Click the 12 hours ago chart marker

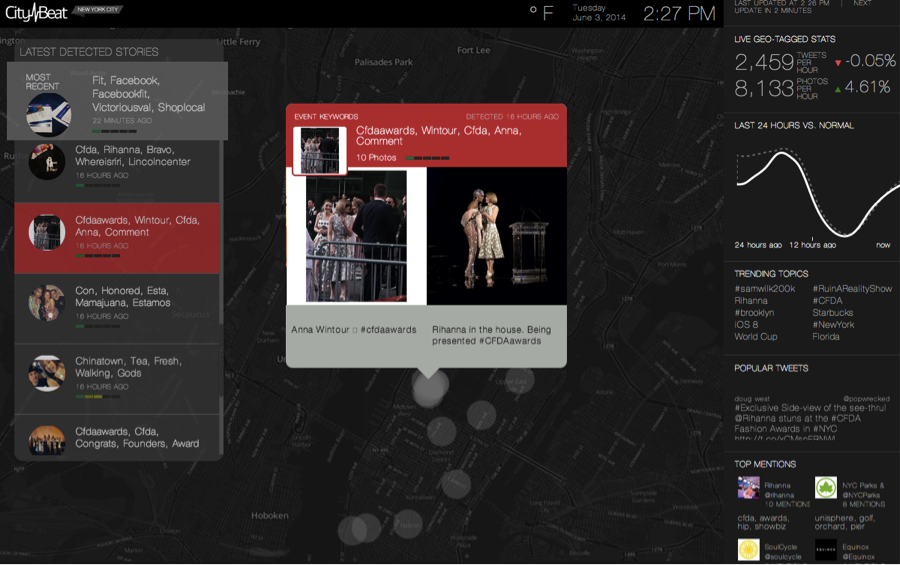tap(812, 245)
